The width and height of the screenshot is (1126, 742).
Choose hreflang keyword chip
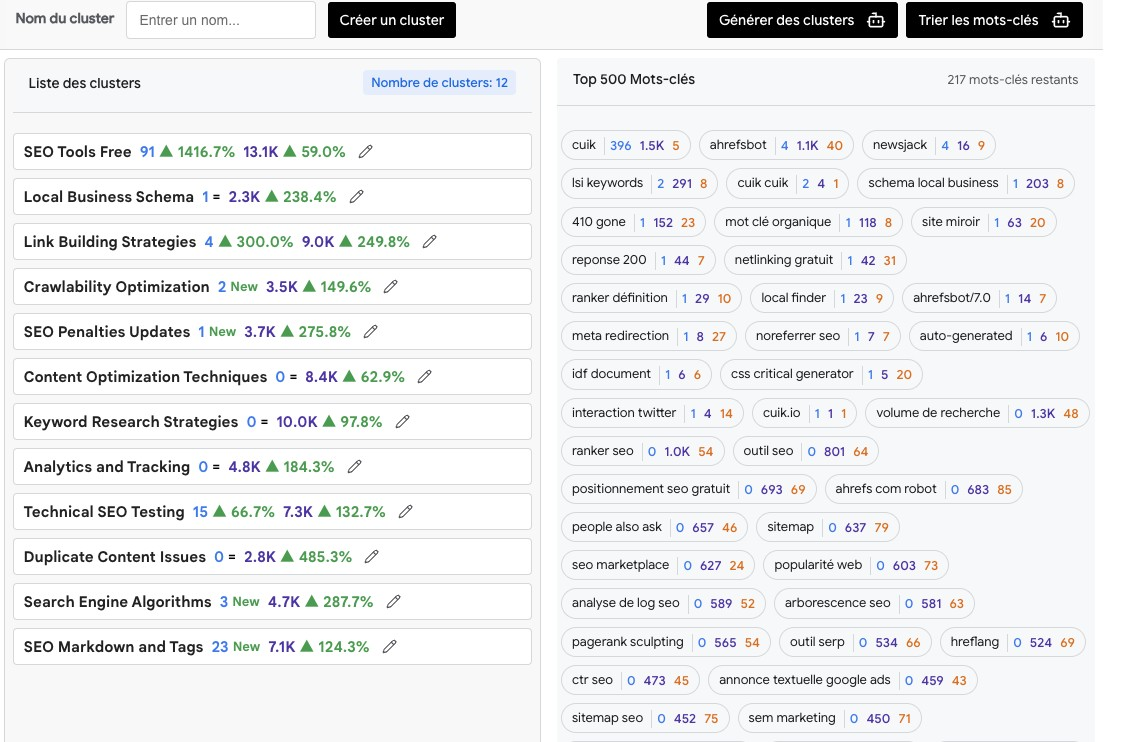tap(1013, 642)
